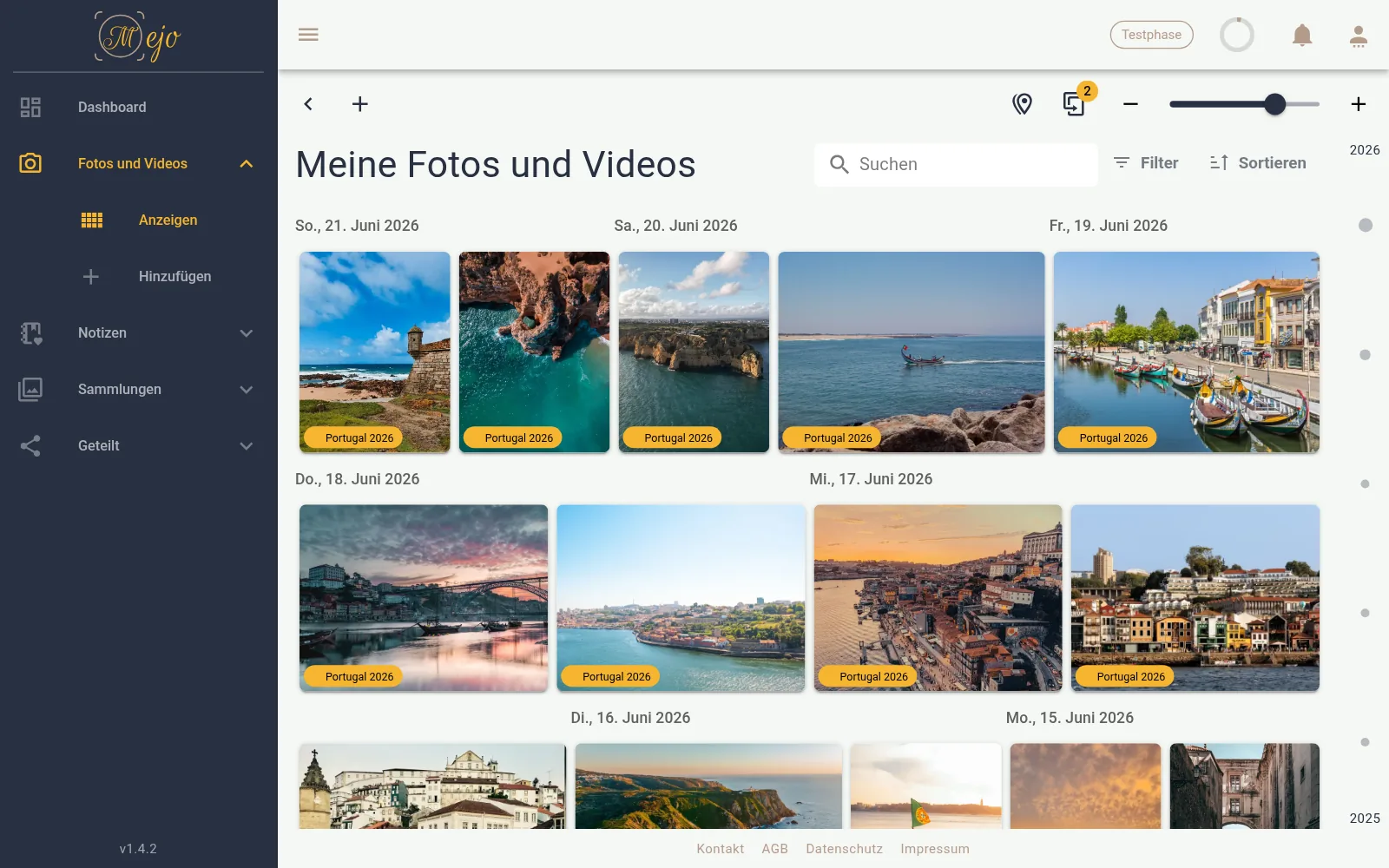Click the Suchen search field
Viewport: 1389px width, 868px height.
[x=956, y=164]
